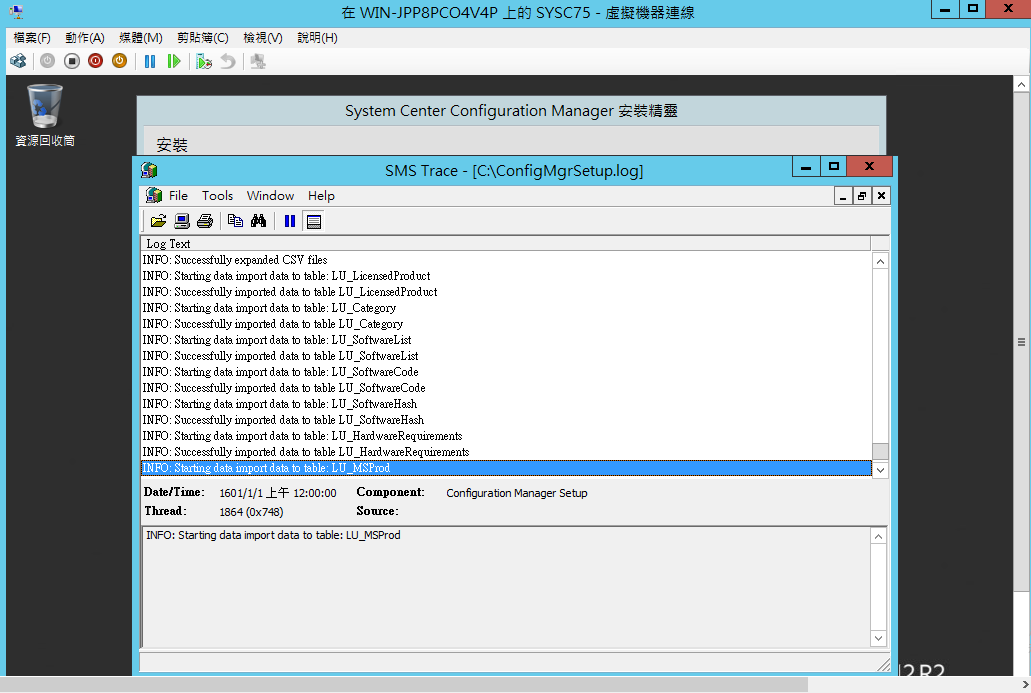This screenshot has height=693, width=1031.
Task: Click the VM Start power icon
Action: click(x=47, y=61)
